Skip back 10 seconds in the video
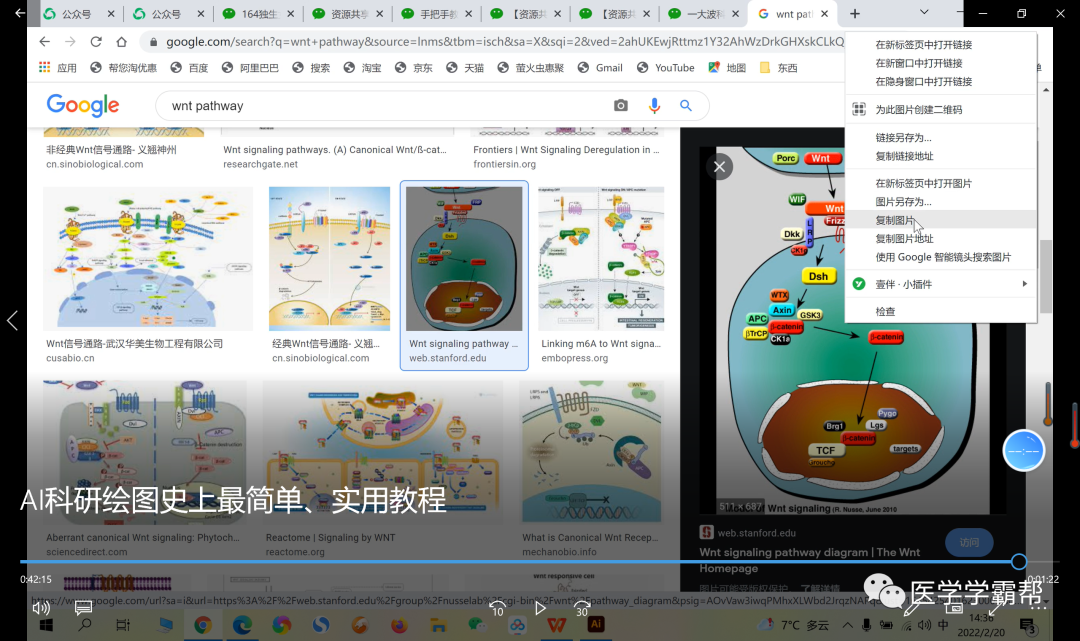The height and width of the screenshot is (641, 1080). click(497, 609)
